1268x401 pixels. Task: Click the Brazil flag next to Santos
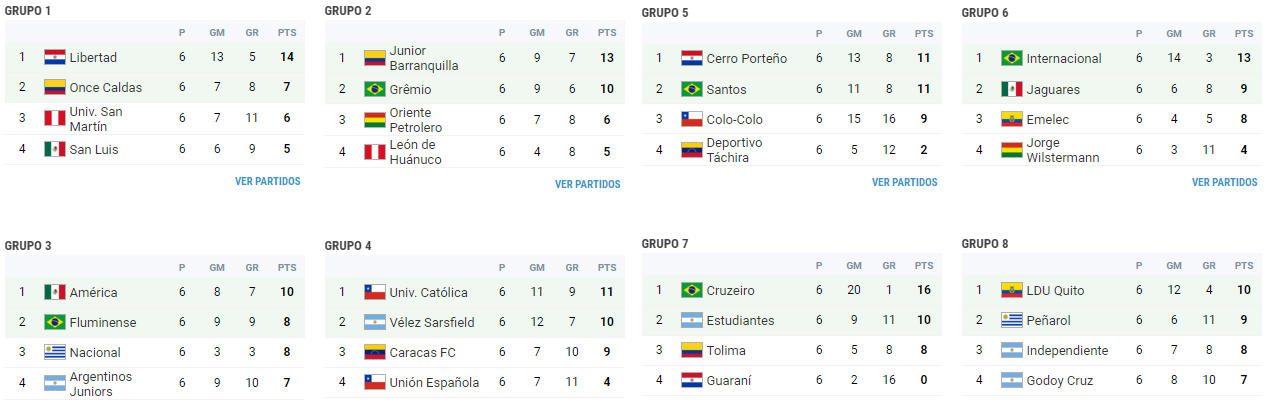click(692, 89)
